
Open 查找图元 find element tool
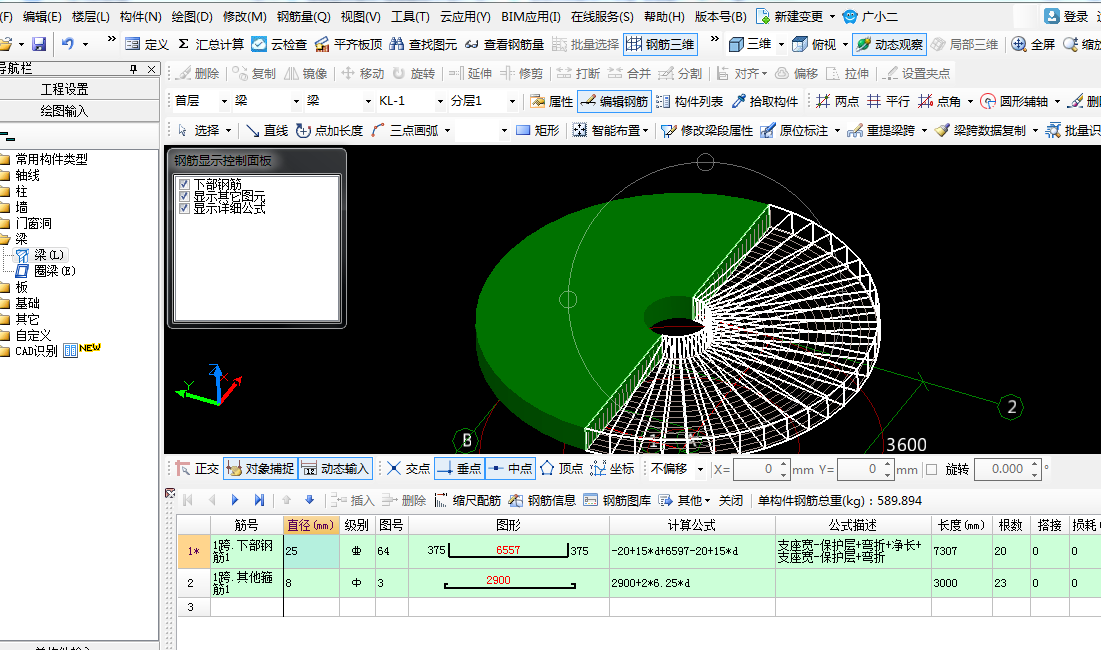[423, 44]
